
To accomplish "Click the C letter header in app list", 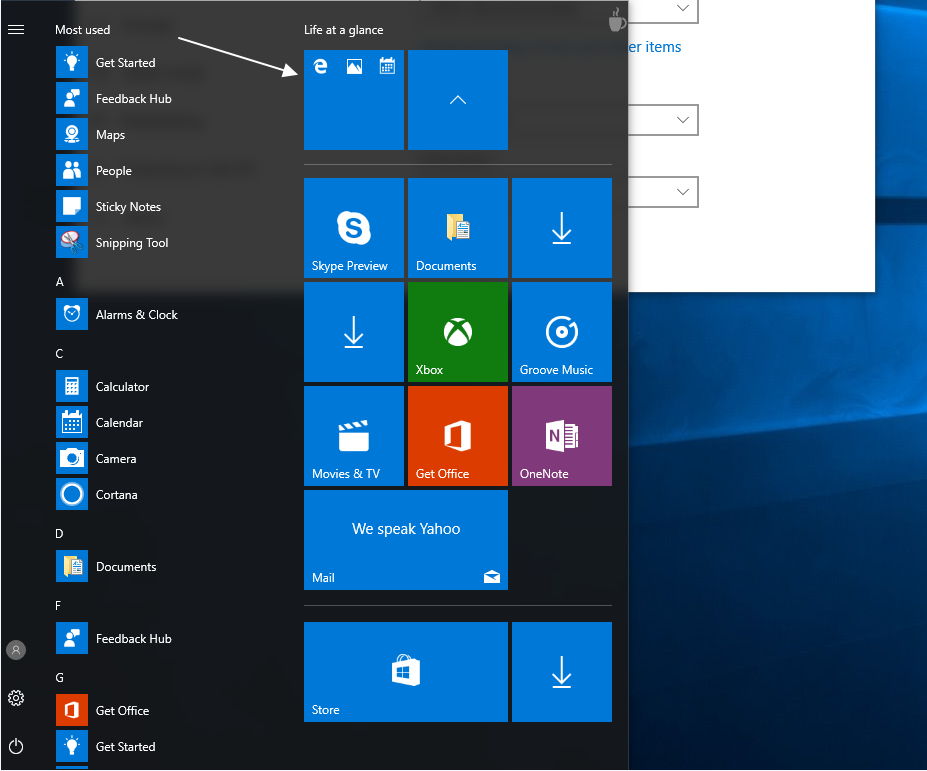I will pos(59,354).
